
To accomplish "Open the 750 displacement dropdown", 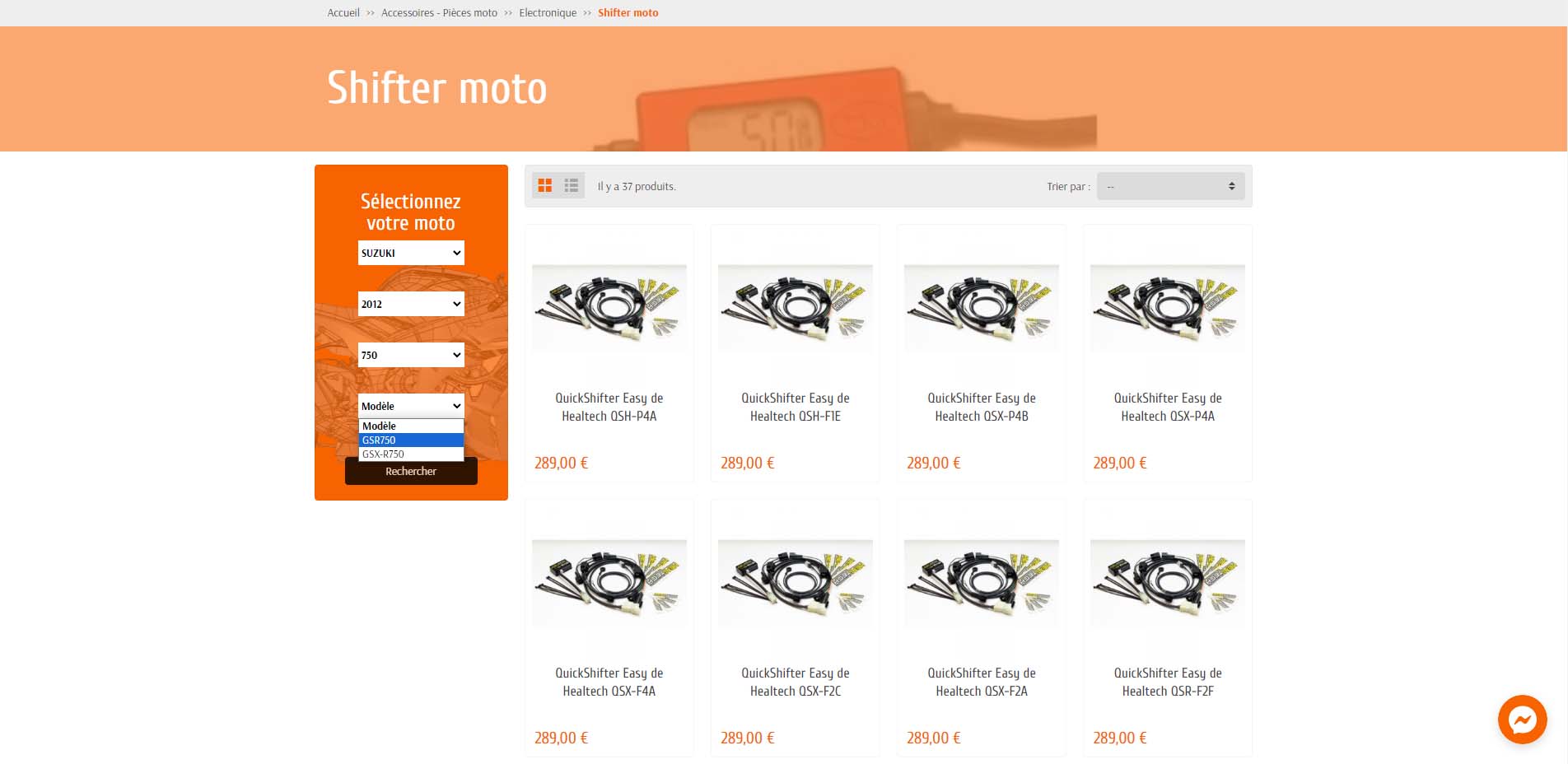I will 411,355.
